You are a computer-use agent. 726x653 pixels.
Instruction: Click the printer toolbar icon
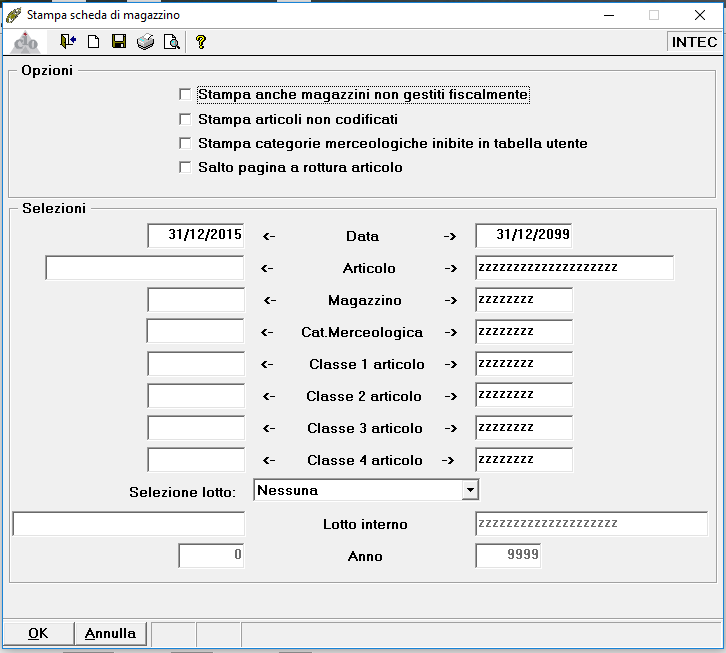pos(145,42)
